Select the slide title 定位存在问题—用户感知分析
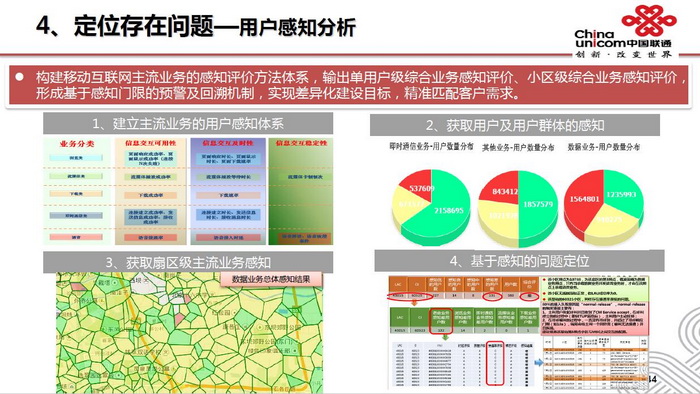 [x=215, y=26]
